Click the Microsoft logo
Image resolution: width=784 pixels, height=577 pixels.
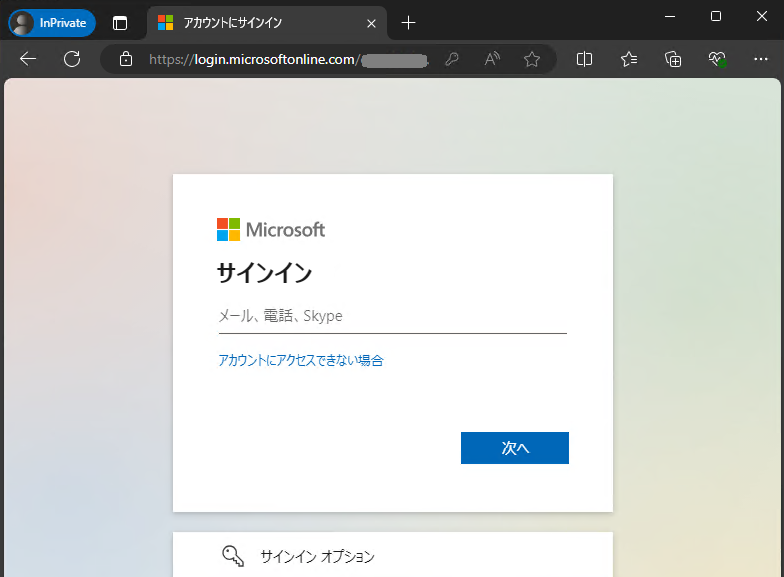[x=270, y=230]
